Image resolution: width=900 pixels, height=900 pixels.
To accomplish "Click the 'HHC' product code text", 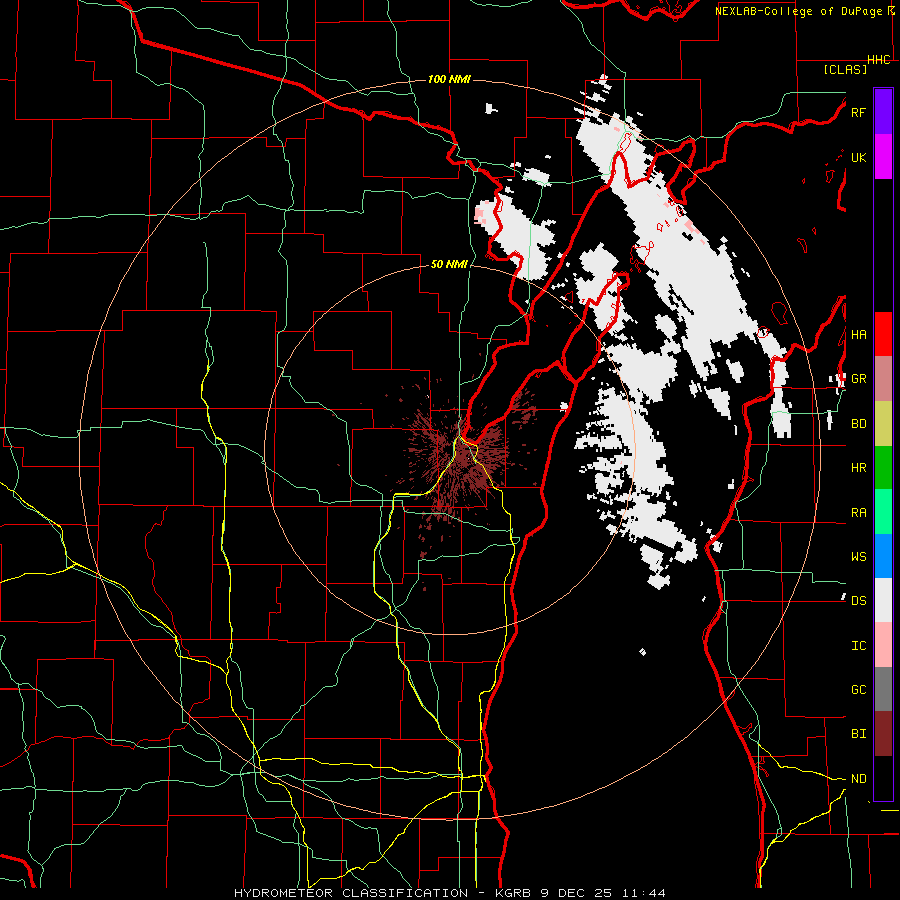I will coord(879,60).
